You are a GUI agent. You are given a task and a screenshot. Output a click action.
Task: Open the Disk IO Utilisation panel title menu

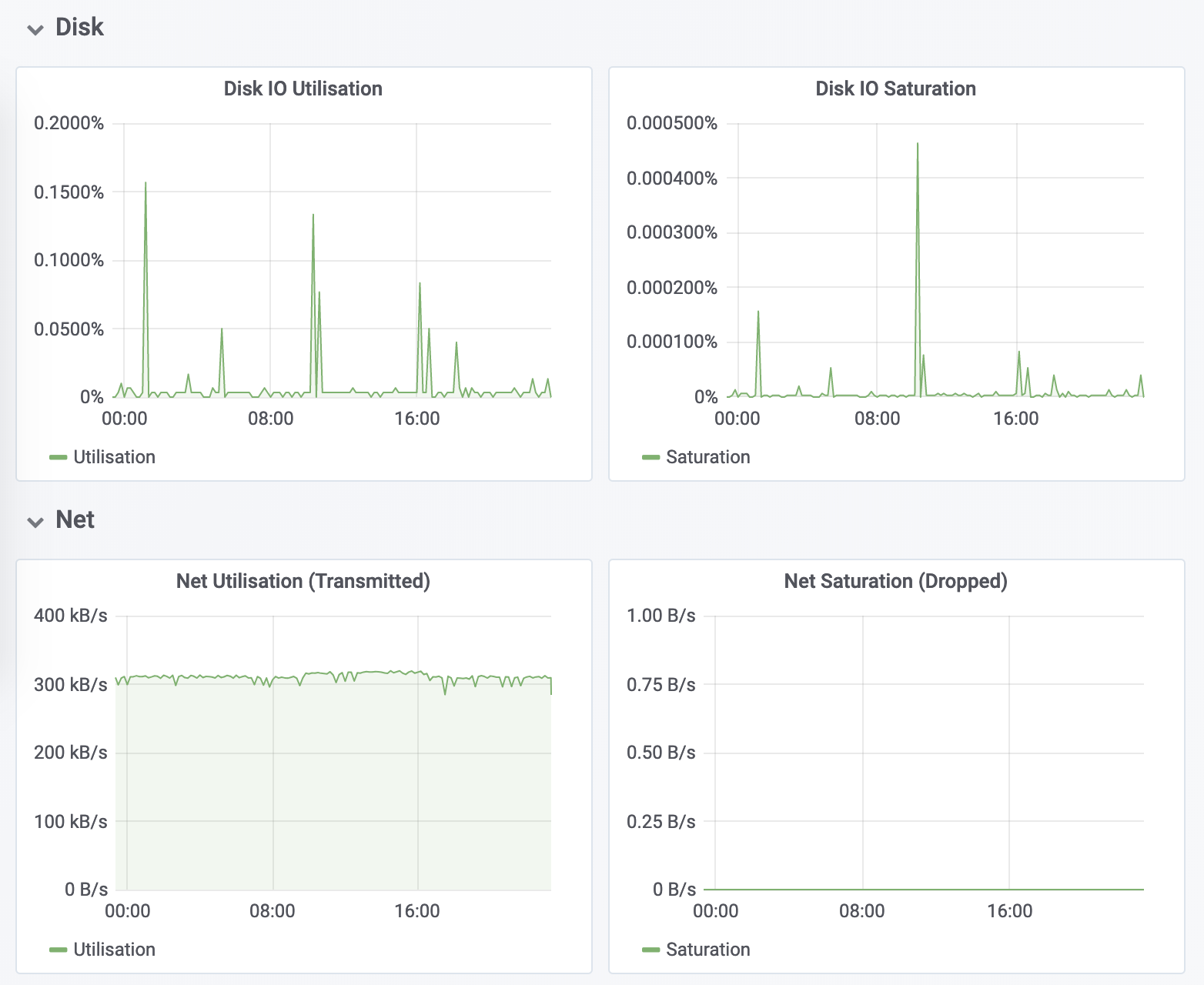pyautogui.click(x=303, y=88)
